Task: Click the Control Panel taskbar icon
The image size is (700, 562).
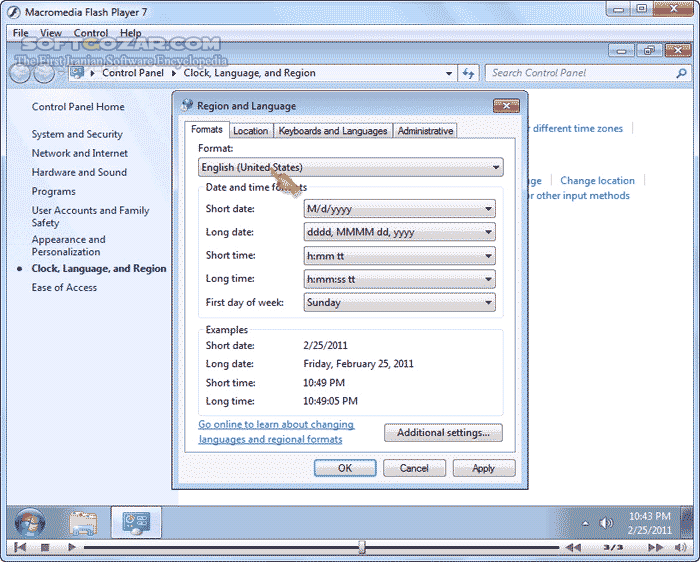Action: pyautogui.click(x=135, y=521)
